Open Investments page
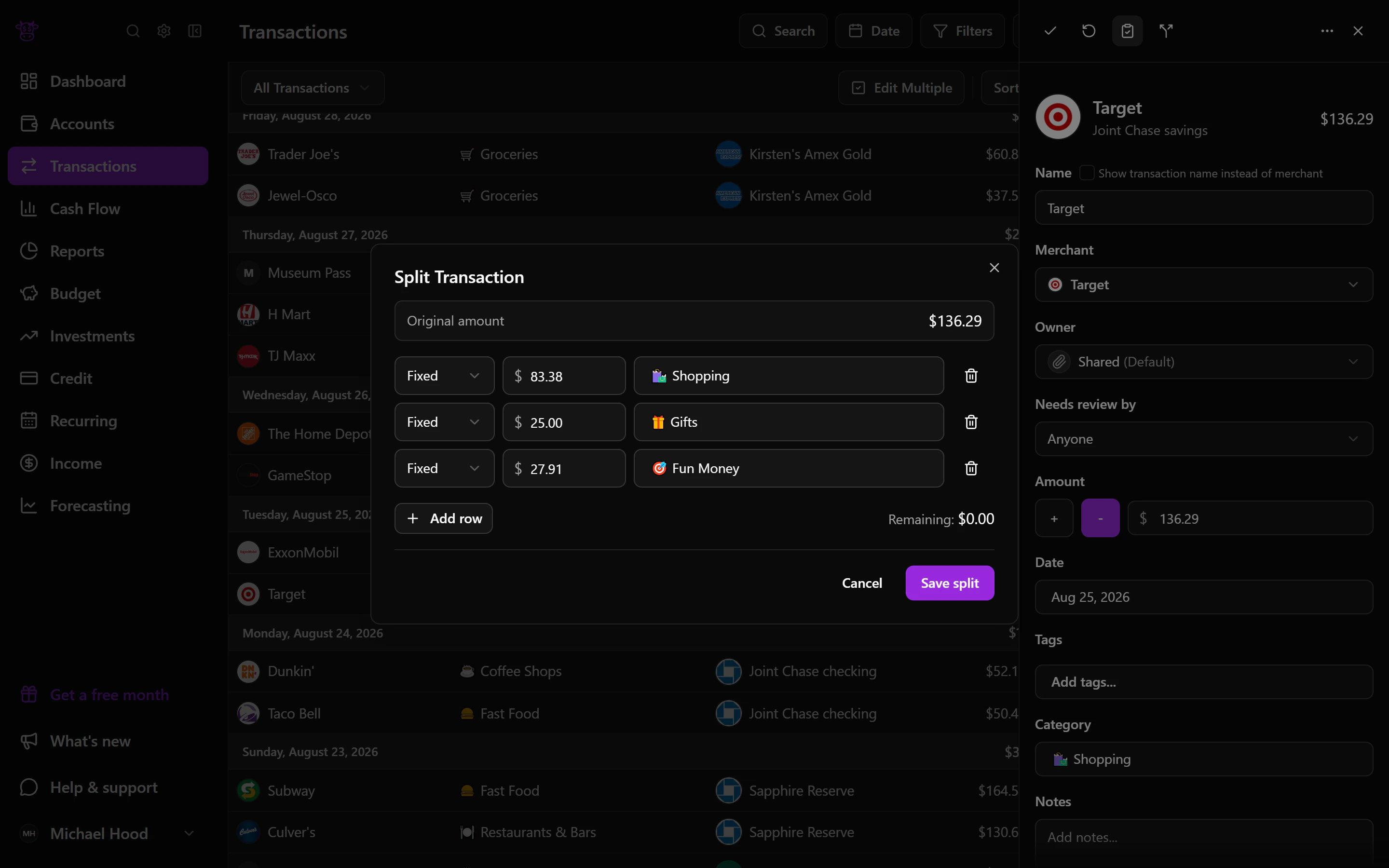Viewport: 1389px width, 868px height. 108,336
